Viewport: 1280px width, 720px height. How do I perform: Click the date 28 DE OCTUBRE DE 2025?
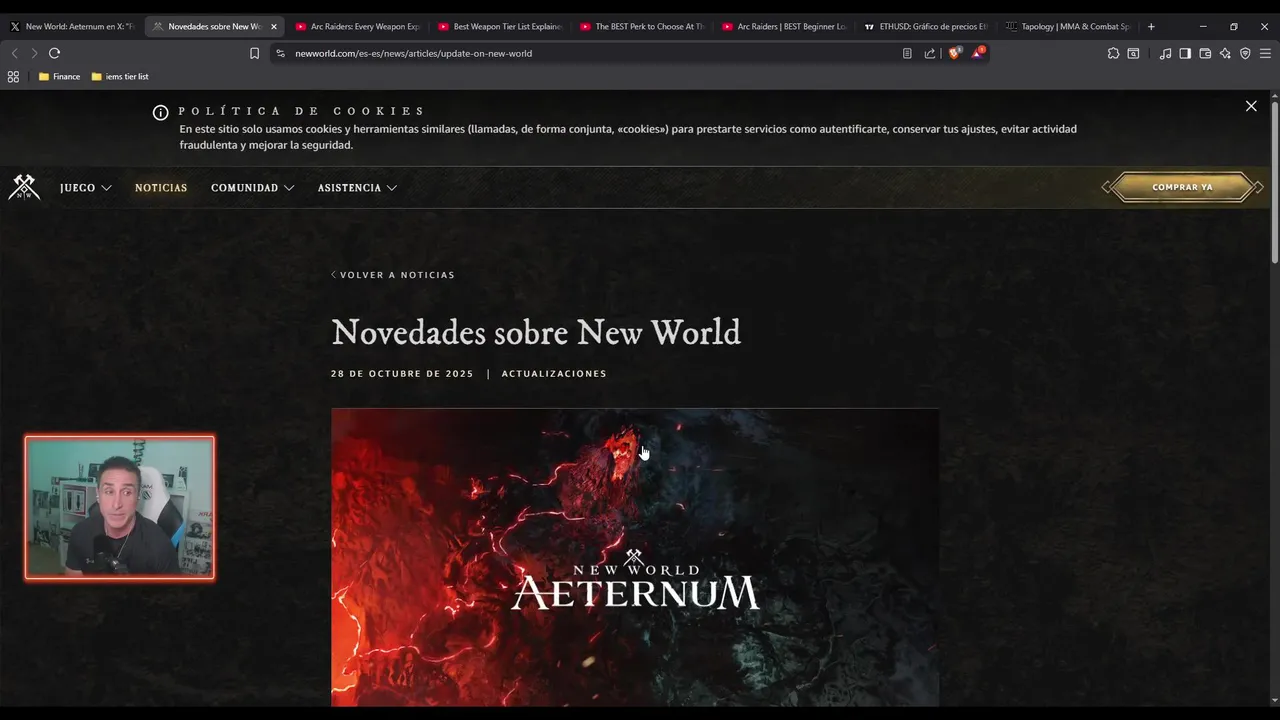(x=402, y=374)
